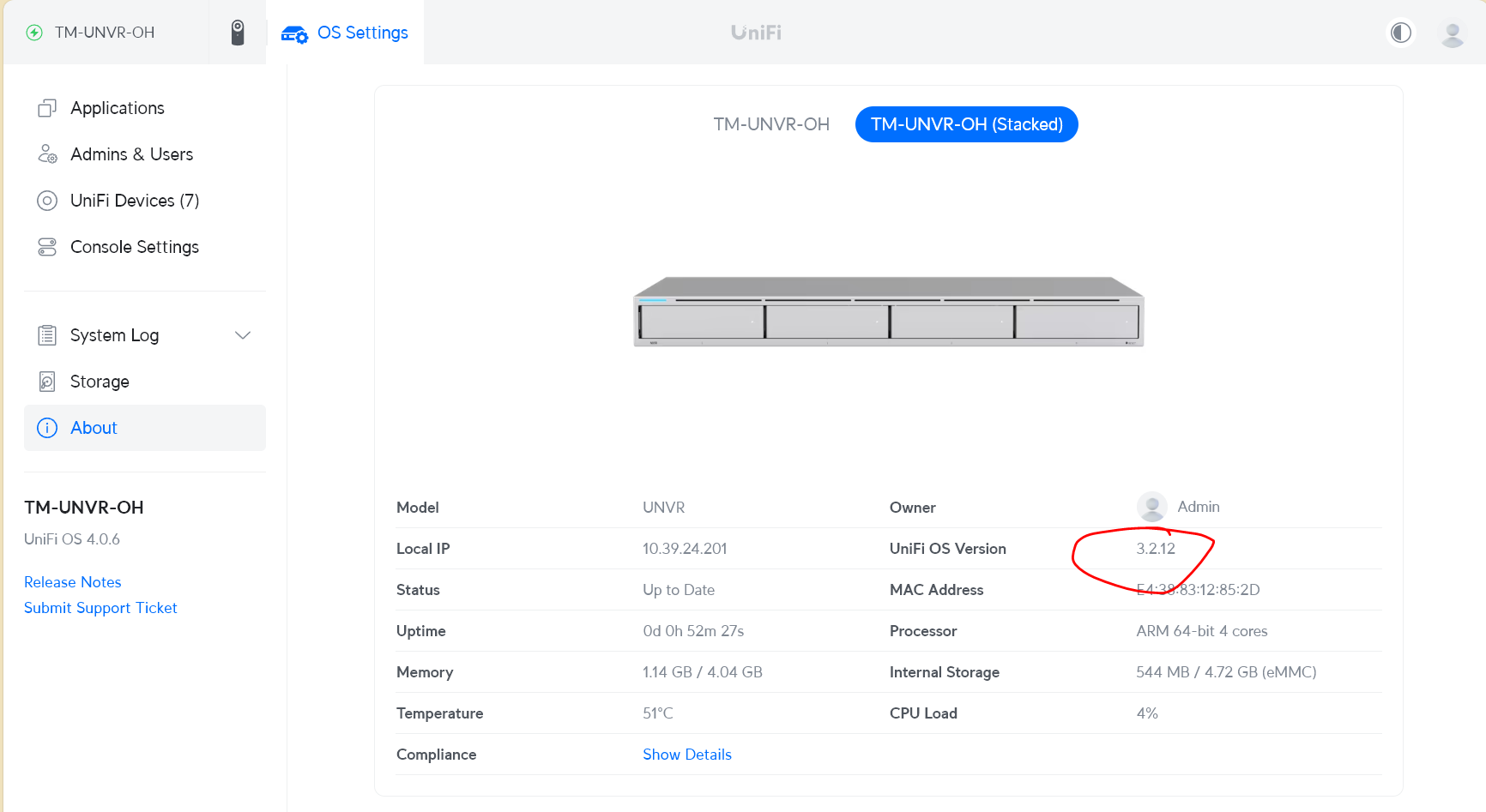The height and width of the screenshot is (812, 1486).
Task: Select System Log menu item
Action: click(145, 335)
